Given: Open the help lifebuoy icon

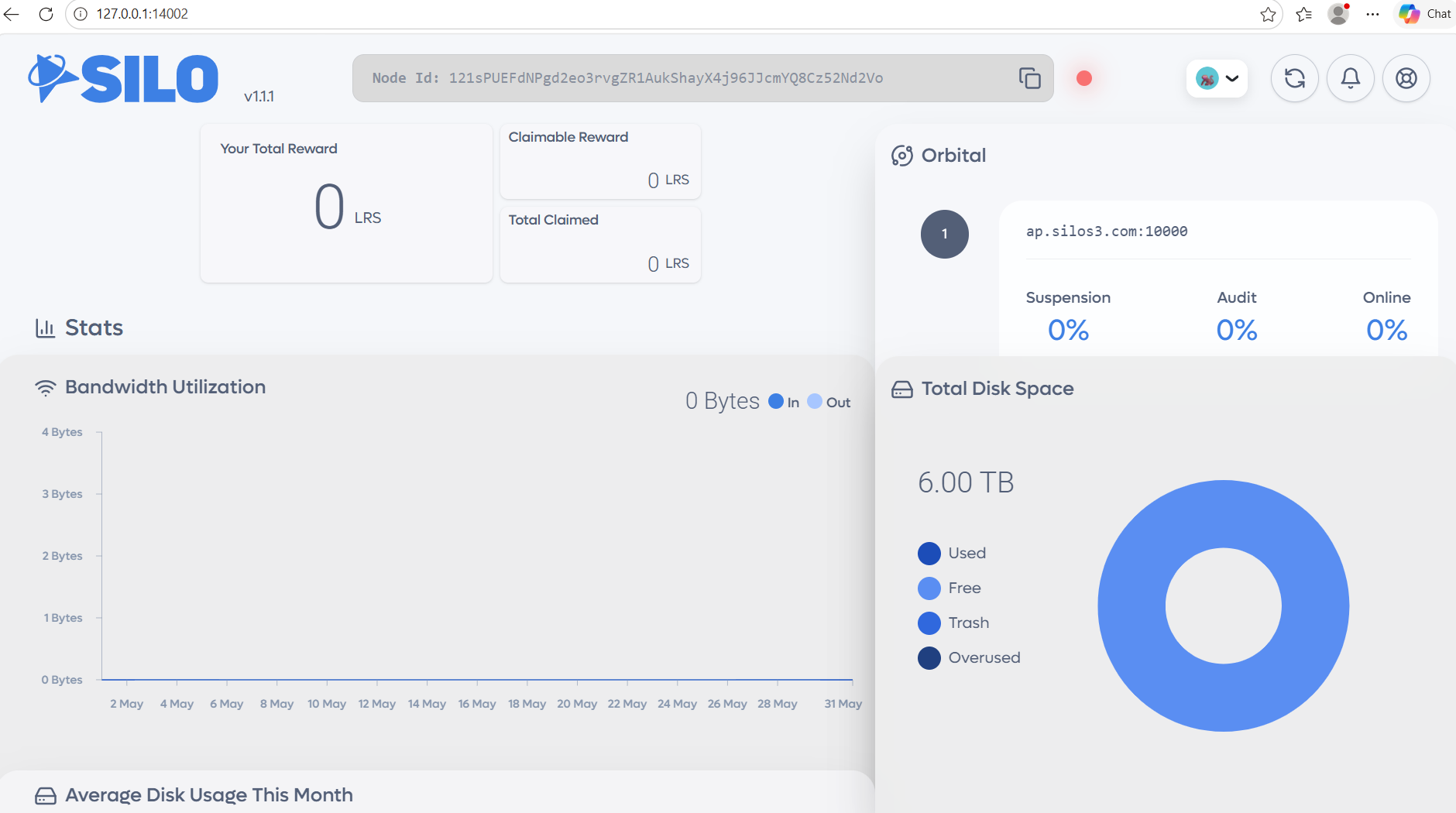Looking at the screenshot, I should [1406, 78].
